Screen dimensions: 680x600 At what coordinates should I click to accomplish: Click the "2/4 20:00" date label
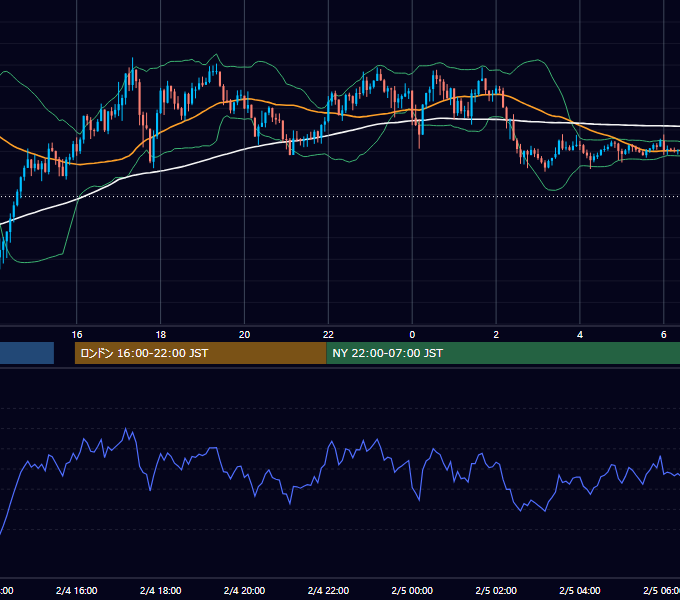[x=245, y=591]
